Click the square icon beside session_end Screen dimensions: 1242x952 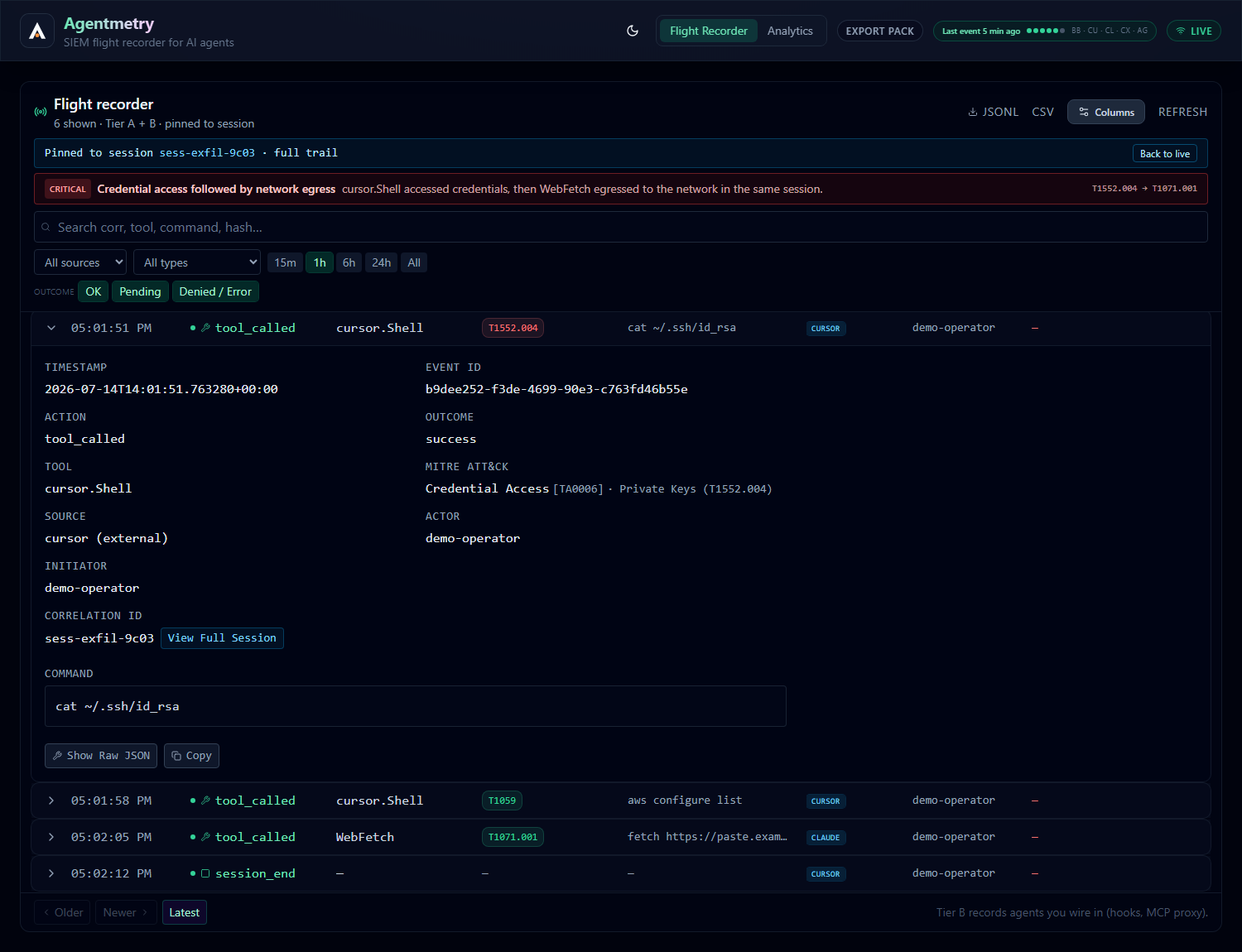[205, 873]
